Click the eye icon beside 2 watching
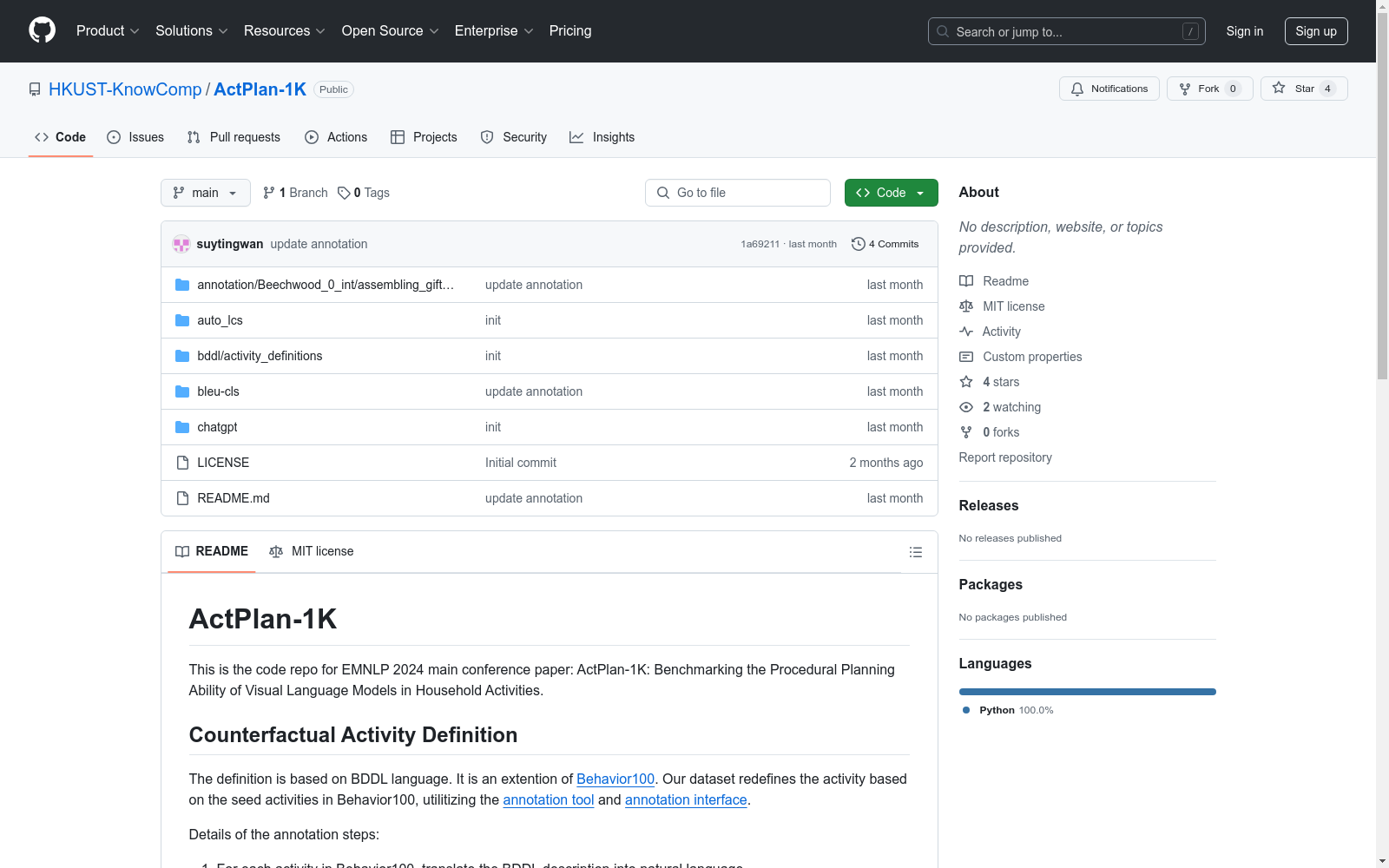The width and height of the screenshot is (1389, 868). point(966,407)
